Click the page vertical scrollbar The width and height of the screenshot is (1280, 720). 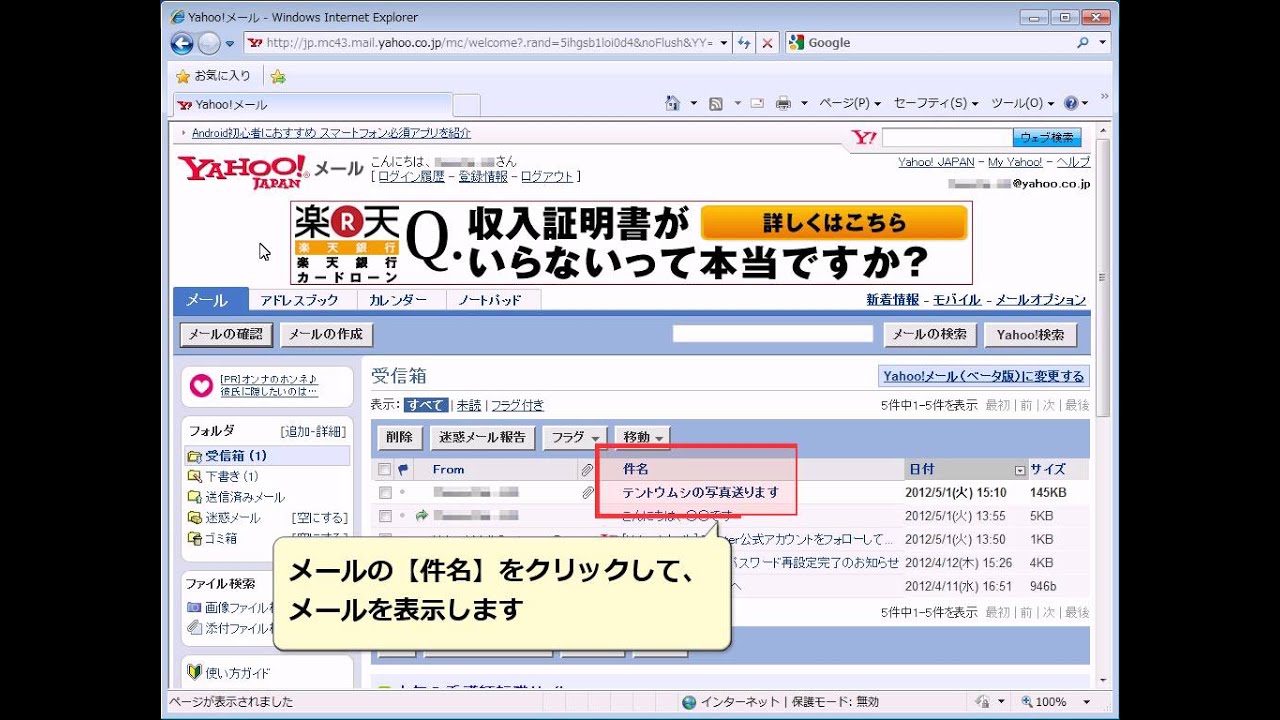(x=1103, y=404)
